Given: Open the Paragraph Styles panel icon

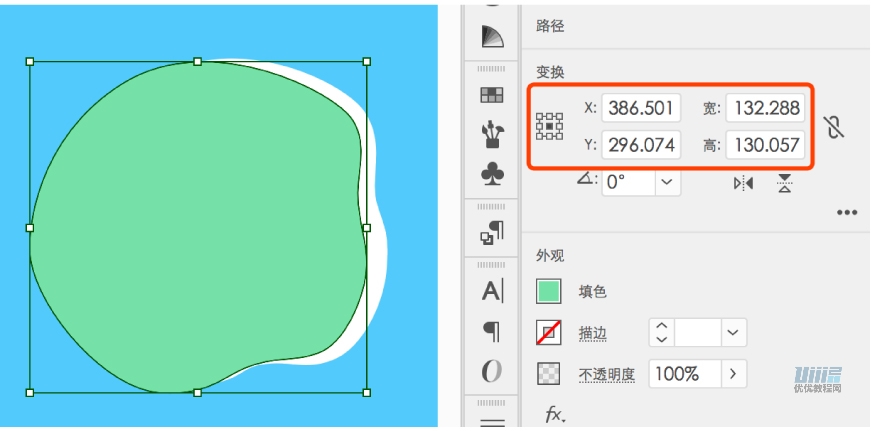Looking at the screenshot, I should coord(492,233).
